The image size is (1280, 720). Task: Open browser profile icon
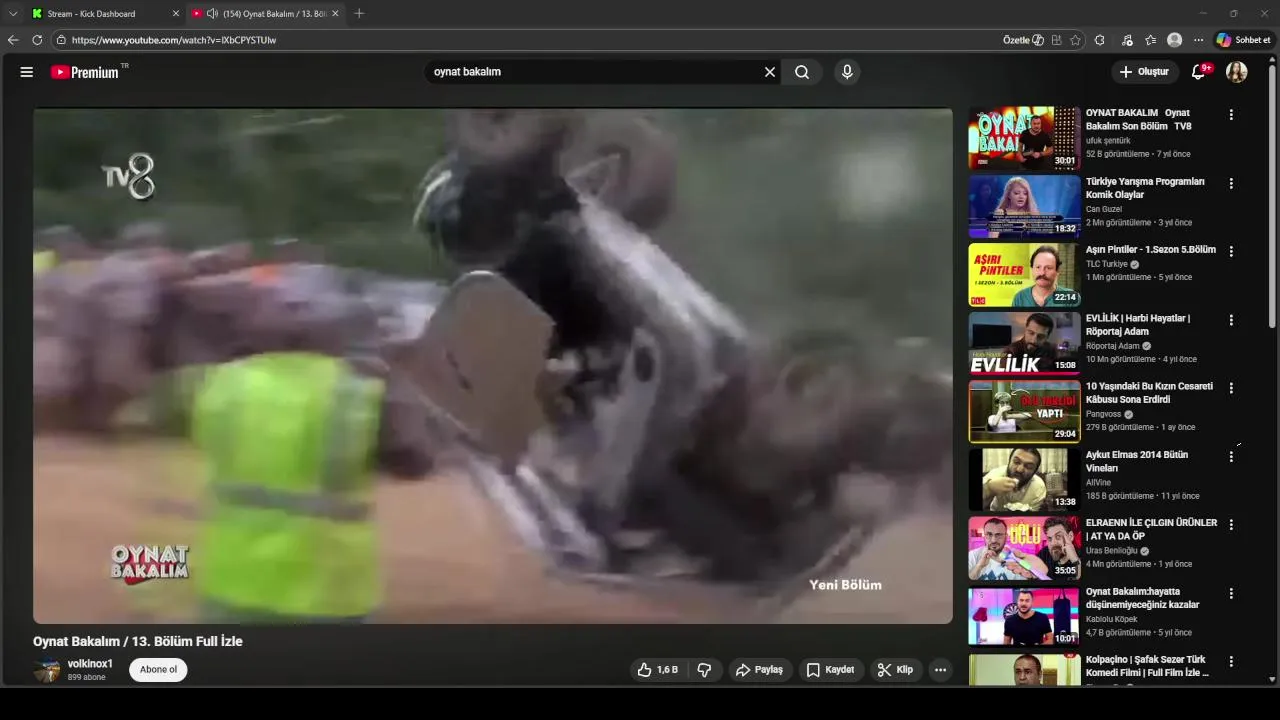point(1174,40)
